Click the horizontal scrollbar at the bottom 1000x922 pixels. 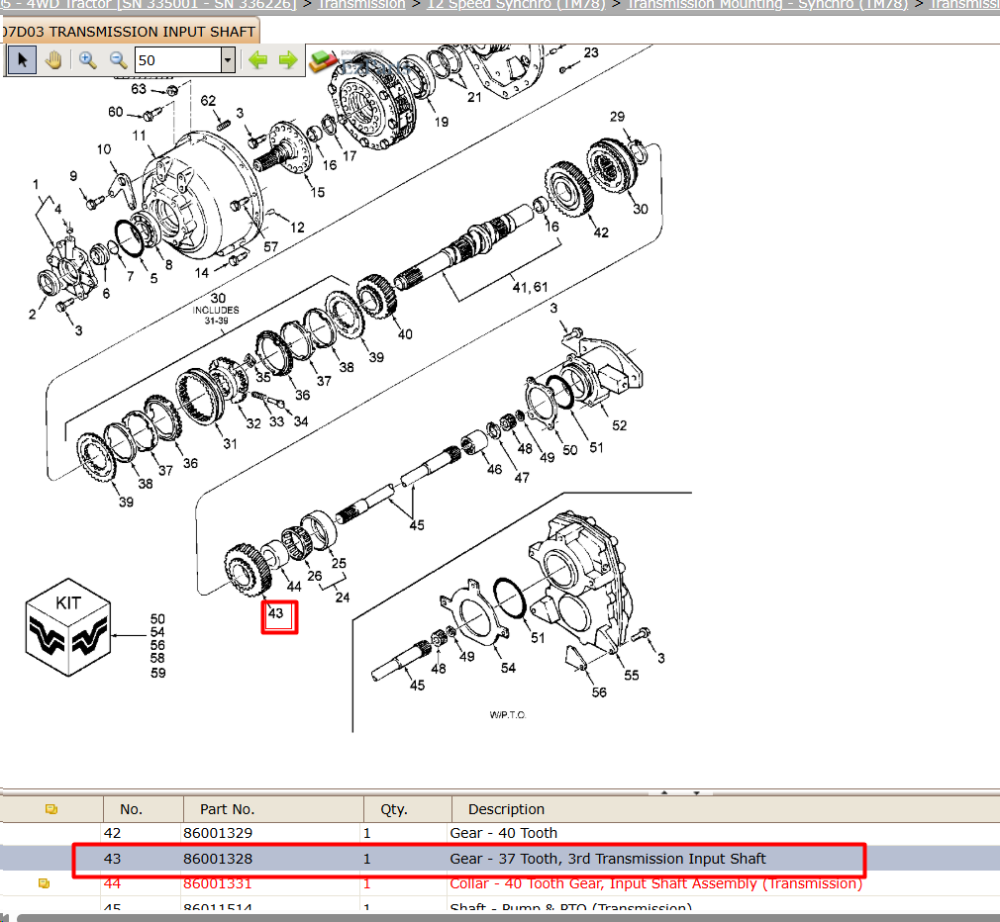[508, 918]
